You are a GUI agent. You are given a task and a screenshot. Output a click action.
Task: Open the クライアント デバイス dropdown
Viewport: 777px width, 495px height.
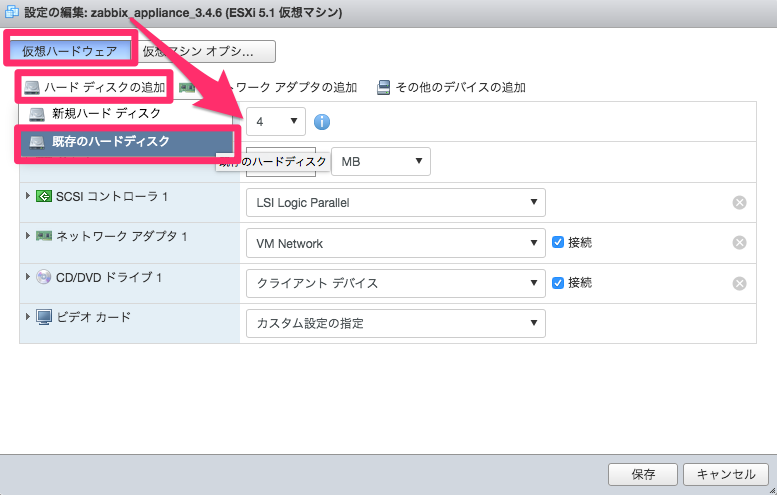point(395,283)
